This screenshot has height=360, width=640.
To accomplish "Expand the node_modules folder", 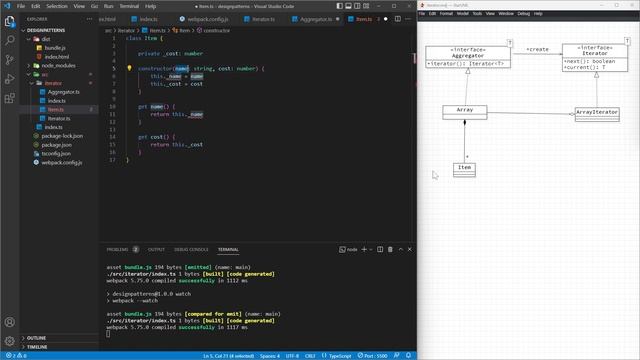I will point(58,65).
